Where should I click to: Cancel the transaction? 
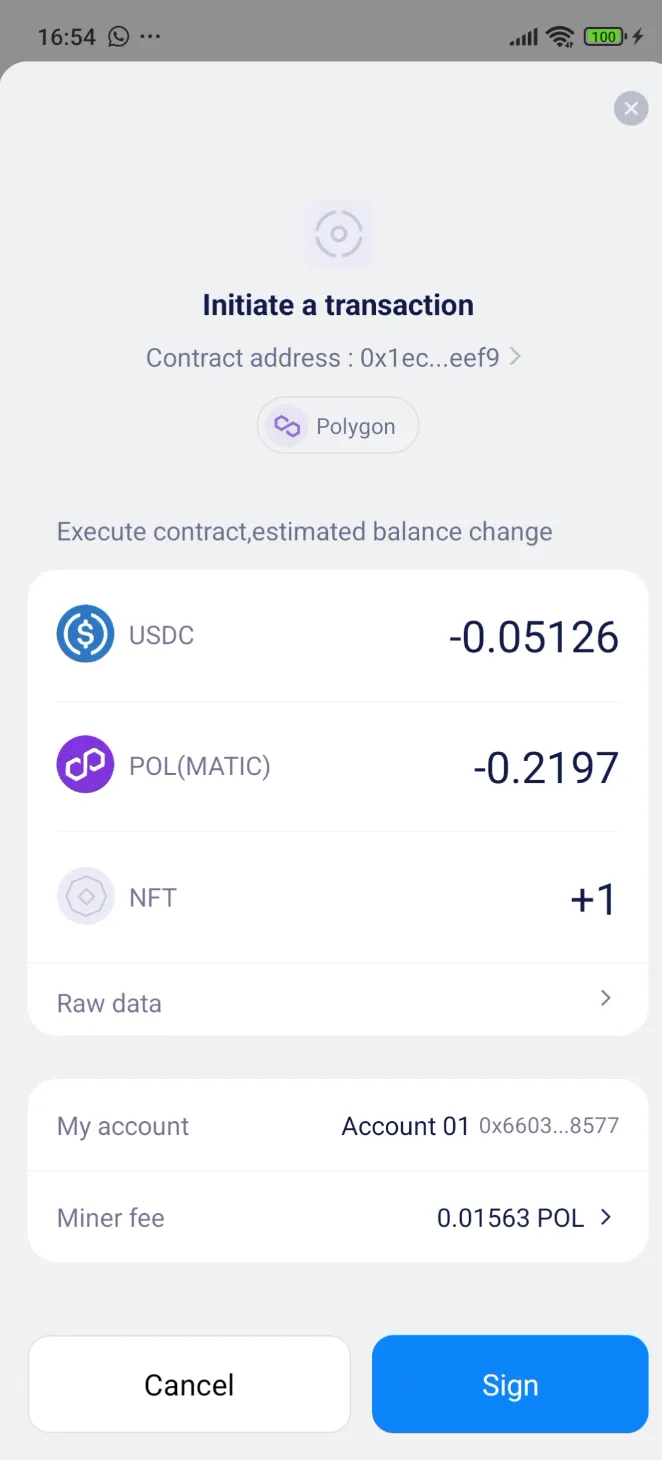[x=189, y=1384]
